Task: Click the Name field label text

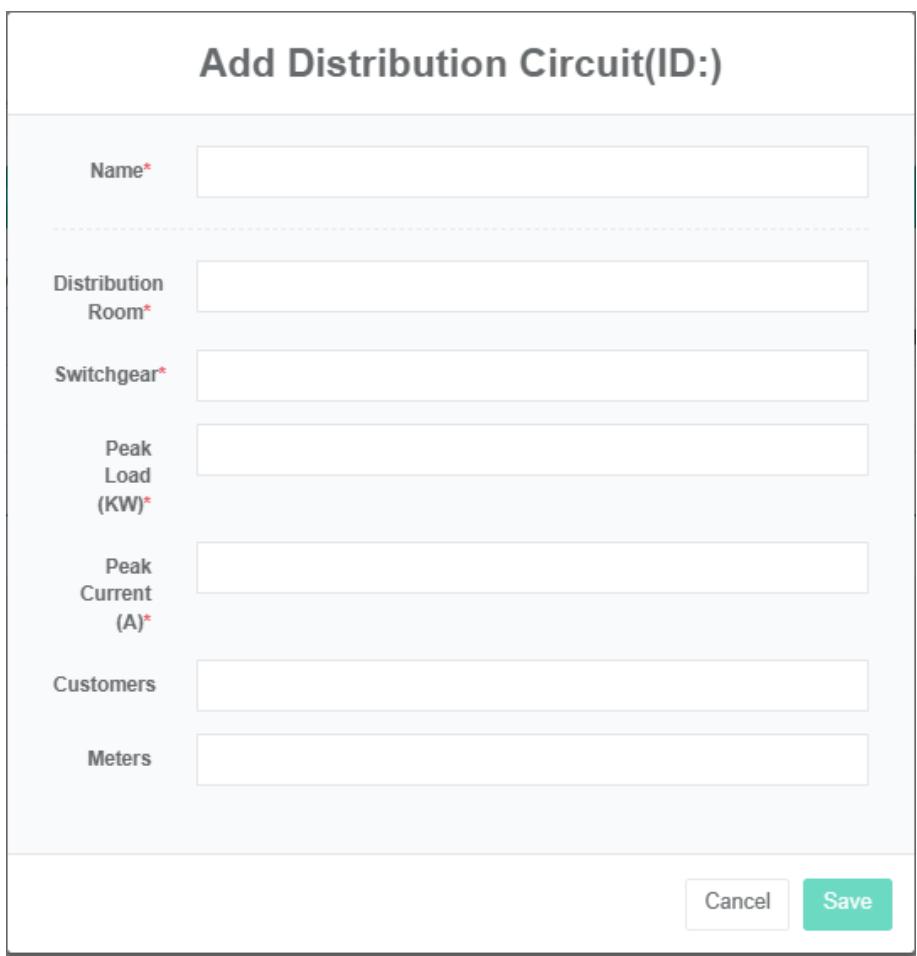Action: pyautogui.click(x=116, y=172)
